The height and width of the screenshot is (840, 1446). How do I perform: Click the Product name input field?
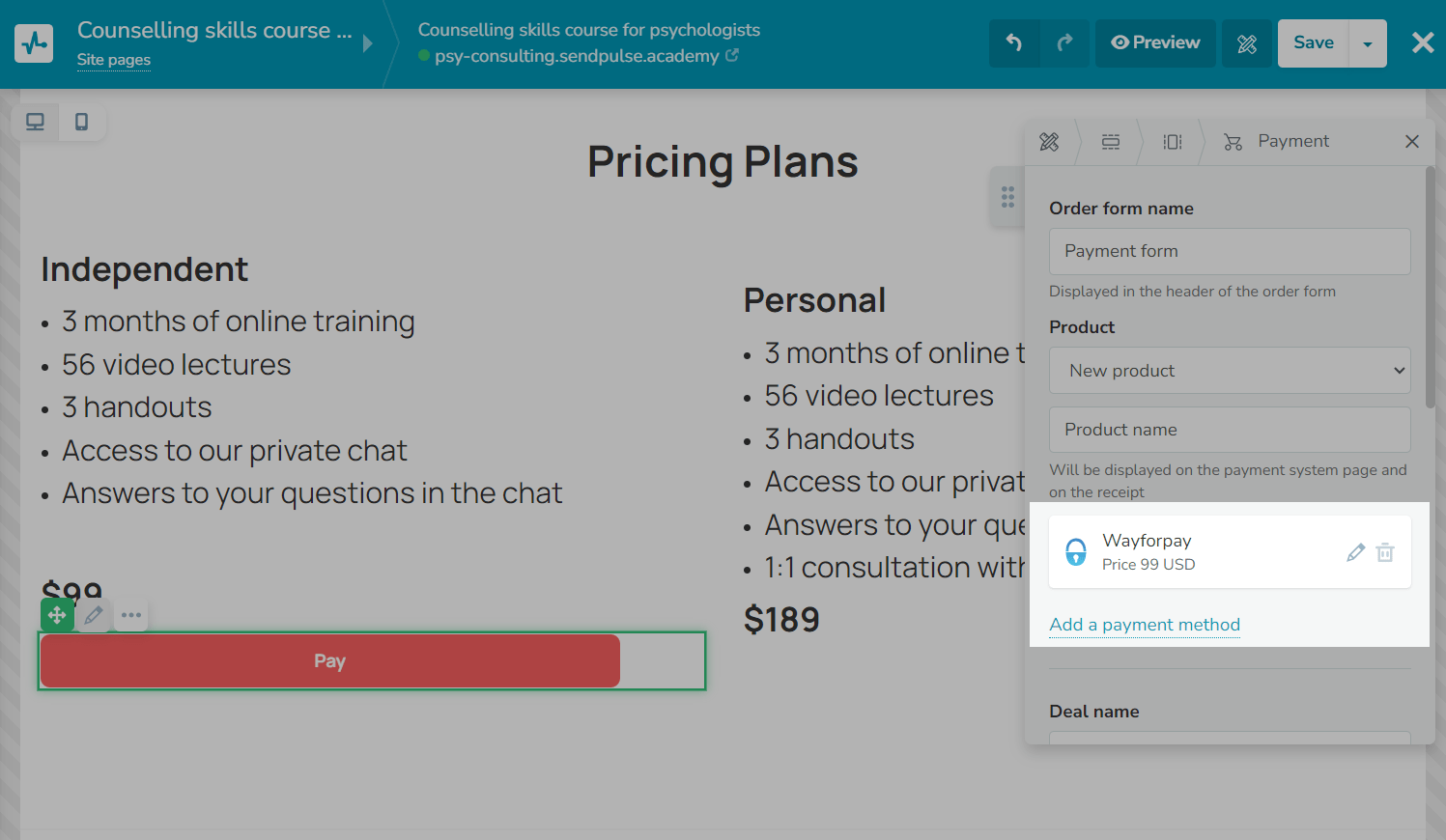[1230, 430]
